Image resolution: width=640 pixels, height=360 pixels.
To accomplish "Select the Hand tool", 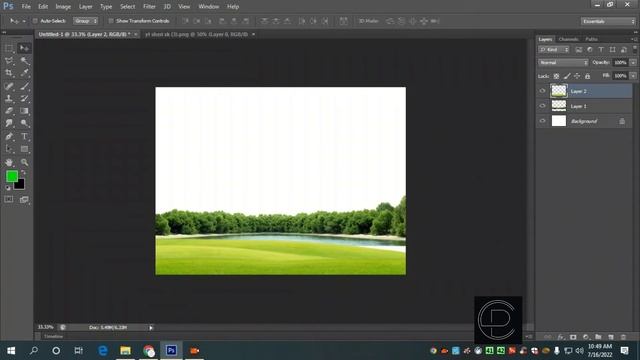I will (9, 162).
